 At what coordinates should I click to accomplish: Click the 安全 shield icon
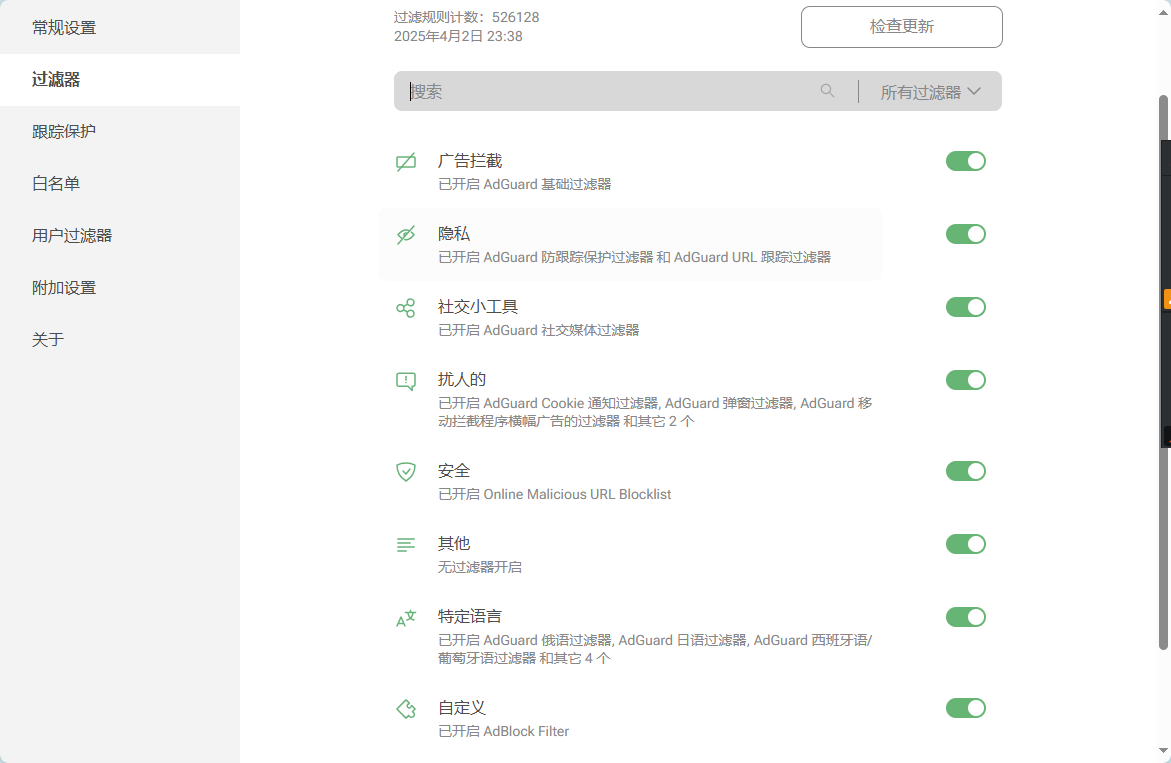pos(406,472)
